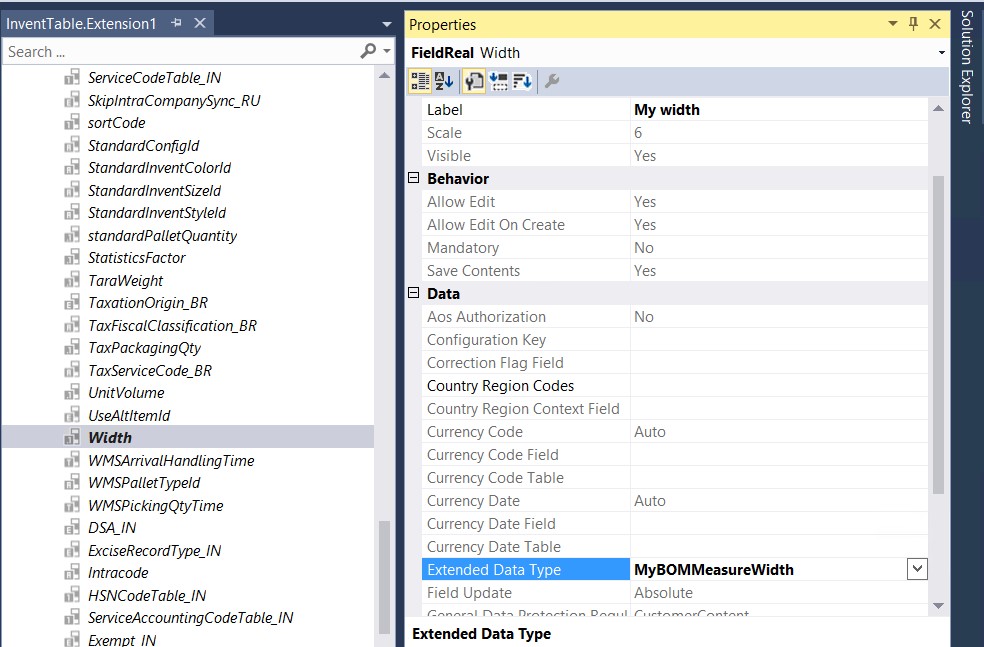Click the Scale property row
Screen dimensions: 984x647
[x=675, y=132]
